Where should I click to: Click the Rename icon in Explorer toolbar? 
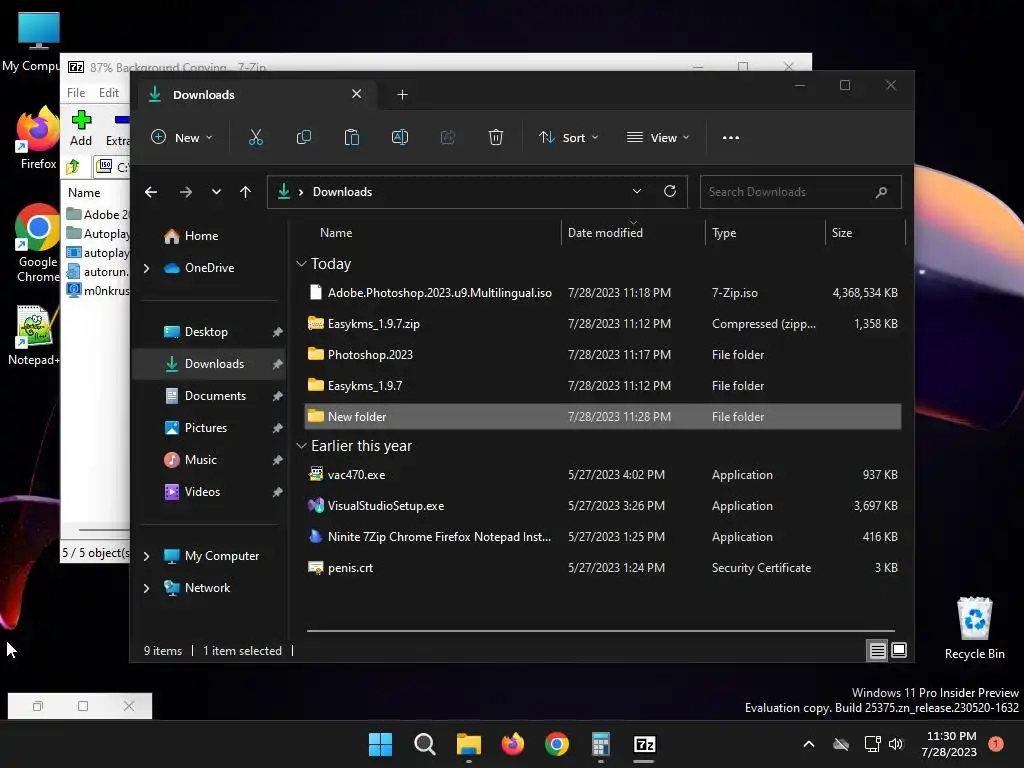coord(400,138)
